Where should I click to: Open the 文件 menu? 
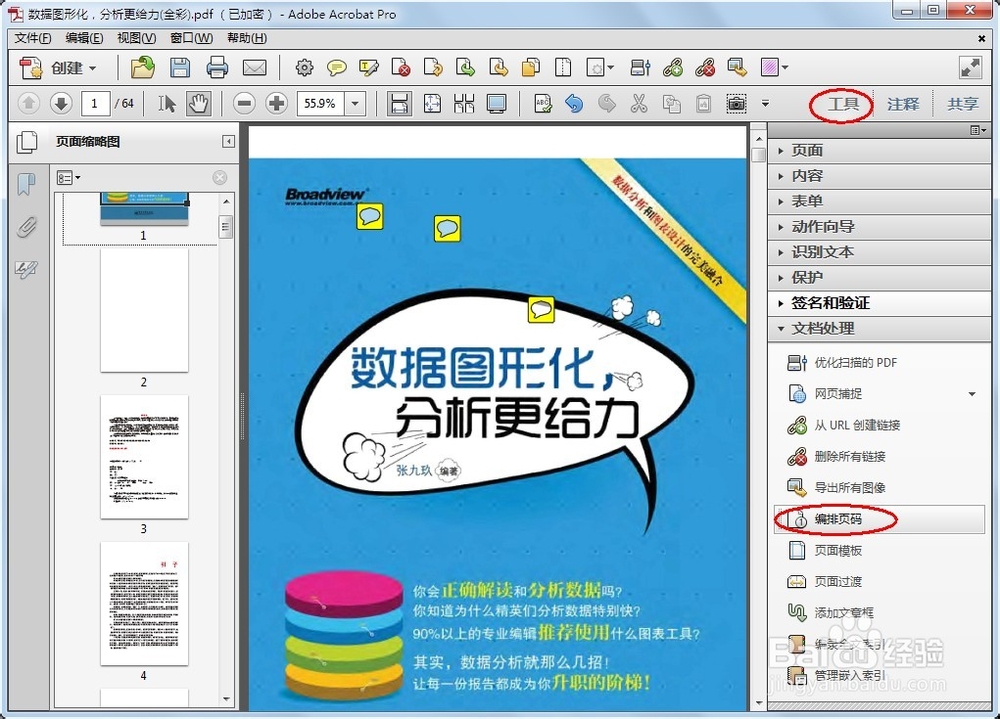click(33, 38)
